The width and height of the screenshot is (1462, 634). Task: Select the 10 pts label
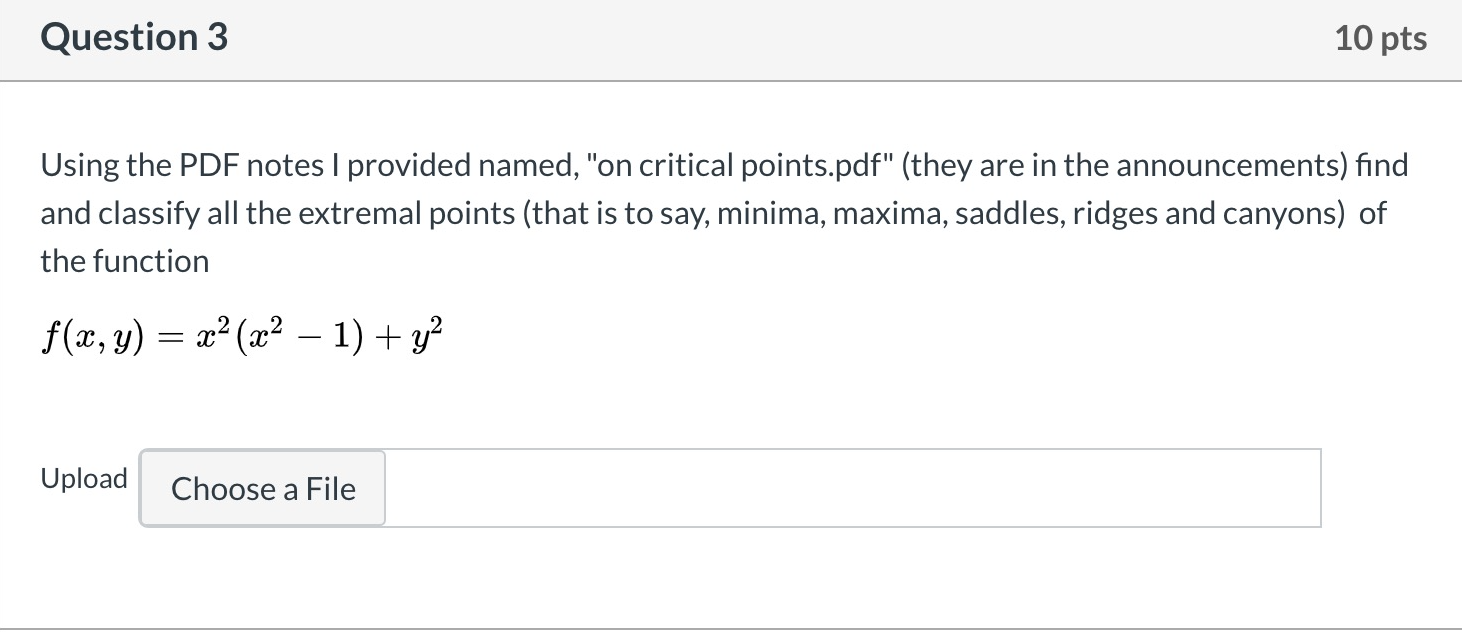click(1381, 37)
